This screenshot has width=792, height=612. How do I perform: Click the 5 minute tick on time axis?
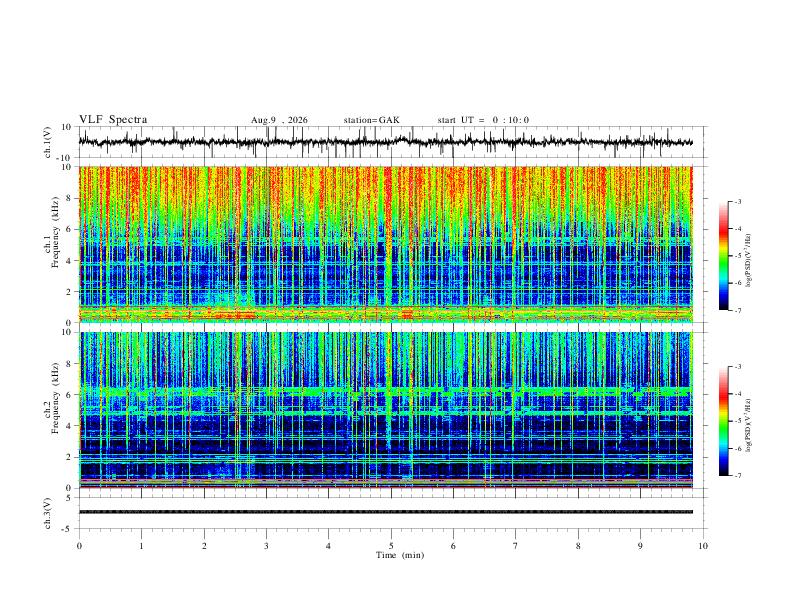tap(391, 546)
